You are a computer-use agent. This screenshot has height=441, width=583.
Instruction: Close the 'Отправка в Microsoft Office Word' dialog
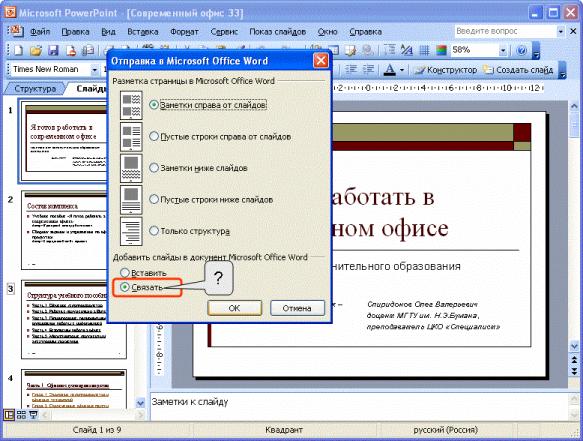(321, 61)
